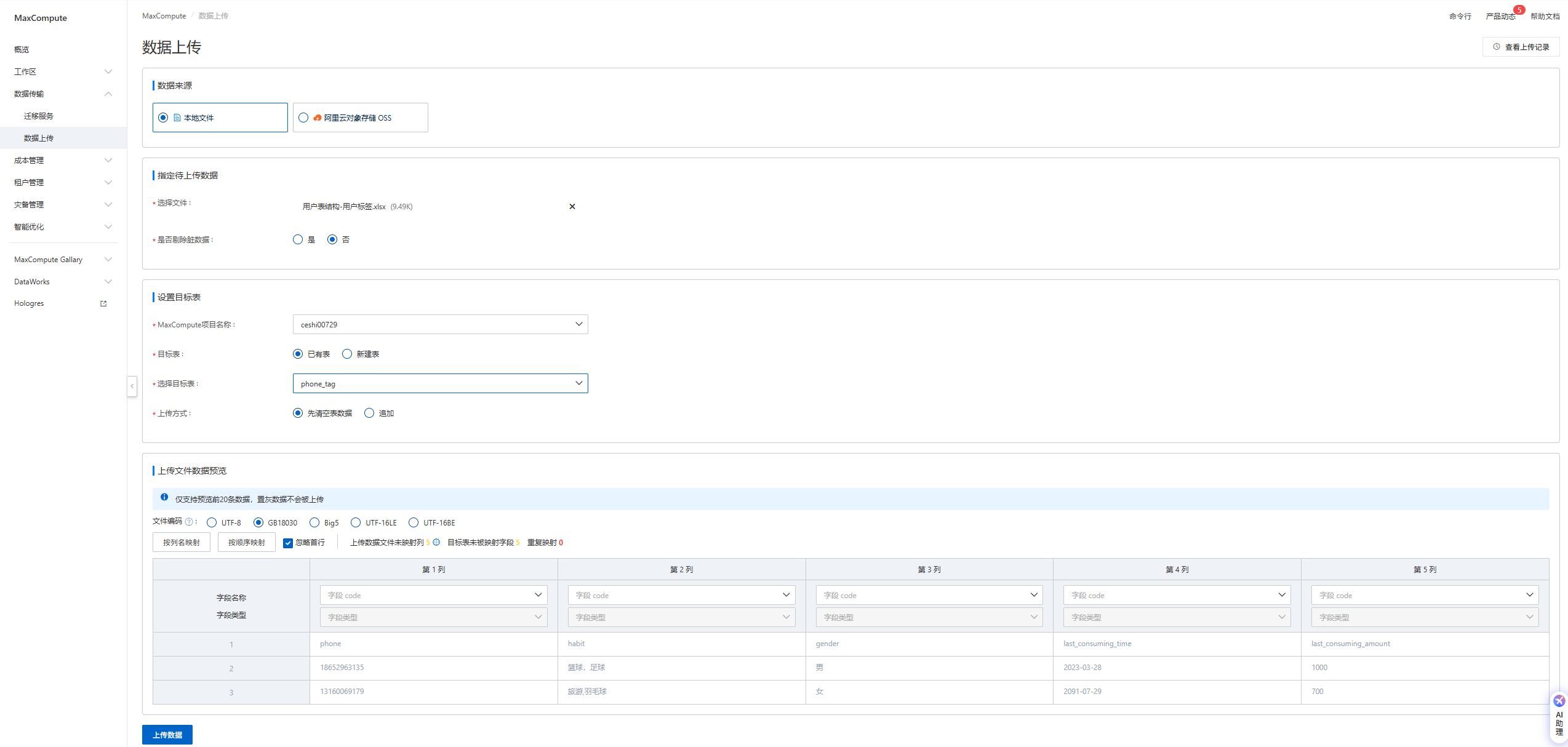This screenshot has height=747, width=1568.
Task: Open column 3 field name dropdown
Action: [929, 595]
